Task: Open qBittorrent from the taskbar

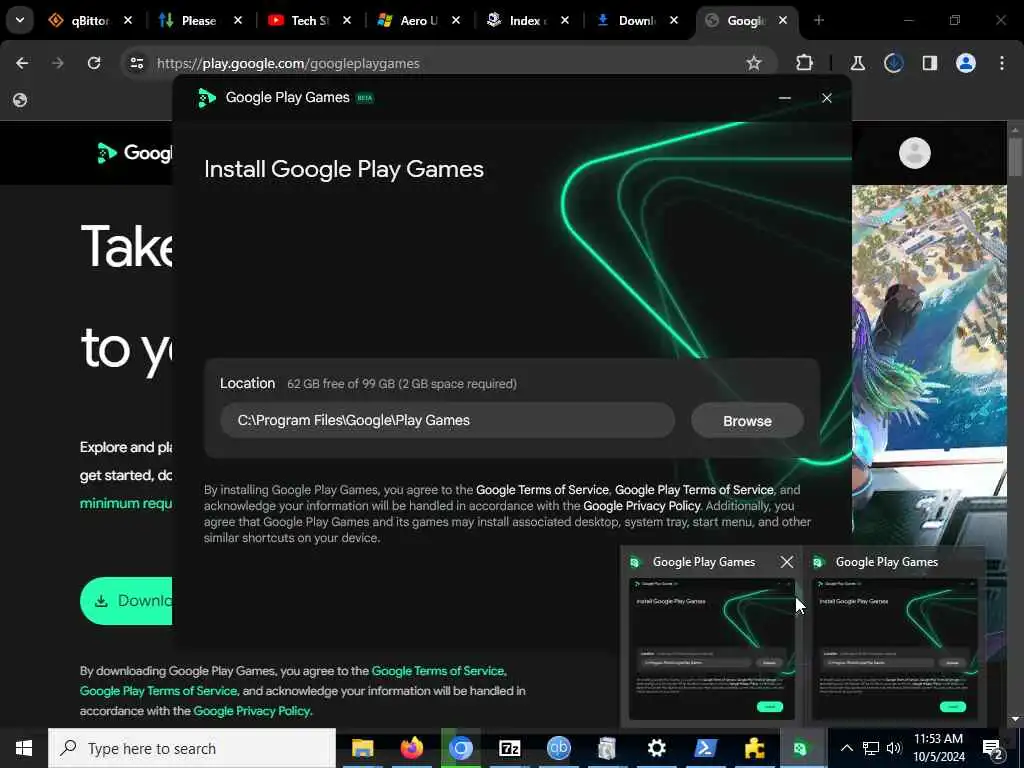Action: tap(558, 748)
